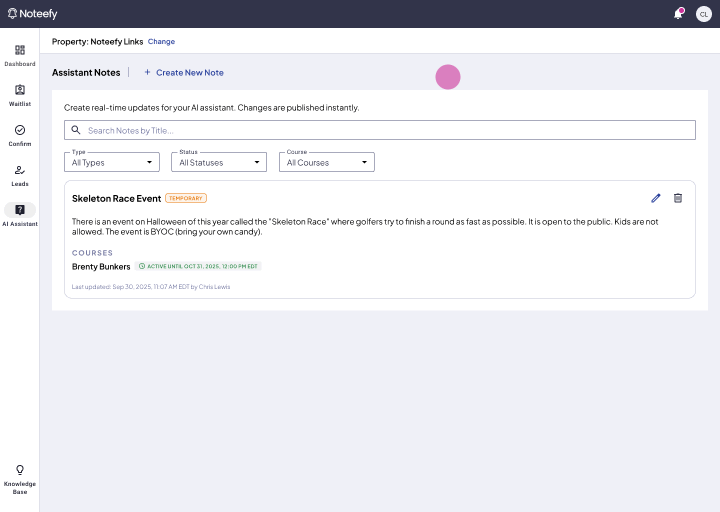Click the TEMPORARY tag badge
720x512 pixels.
(x=186, y=198)
